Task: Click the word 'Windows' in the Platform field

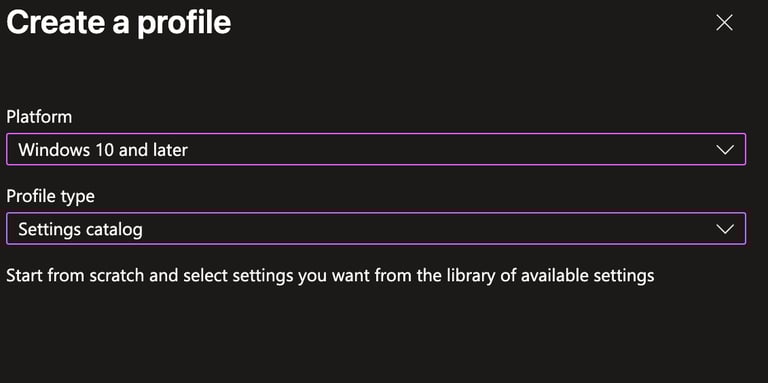Action: 52,149
